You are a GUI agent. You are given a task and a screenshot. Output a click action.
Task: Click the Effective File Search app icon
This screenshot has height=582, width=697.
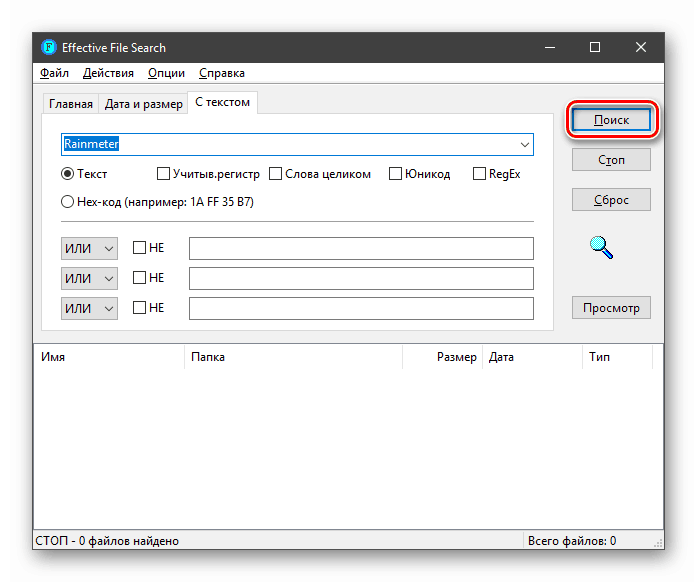pyautogui.click(x=48, y=47)
